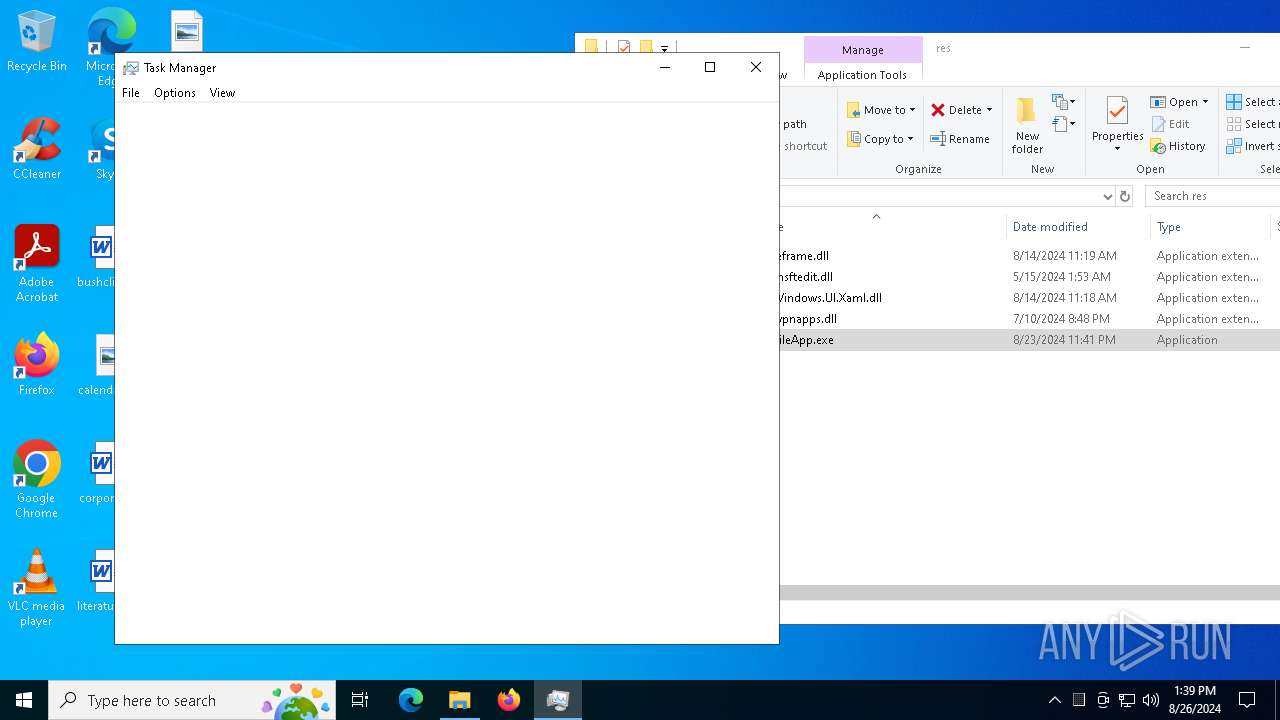Expand the address bar history dropdown
The image size is (1280, 720).
[1107, 196]
